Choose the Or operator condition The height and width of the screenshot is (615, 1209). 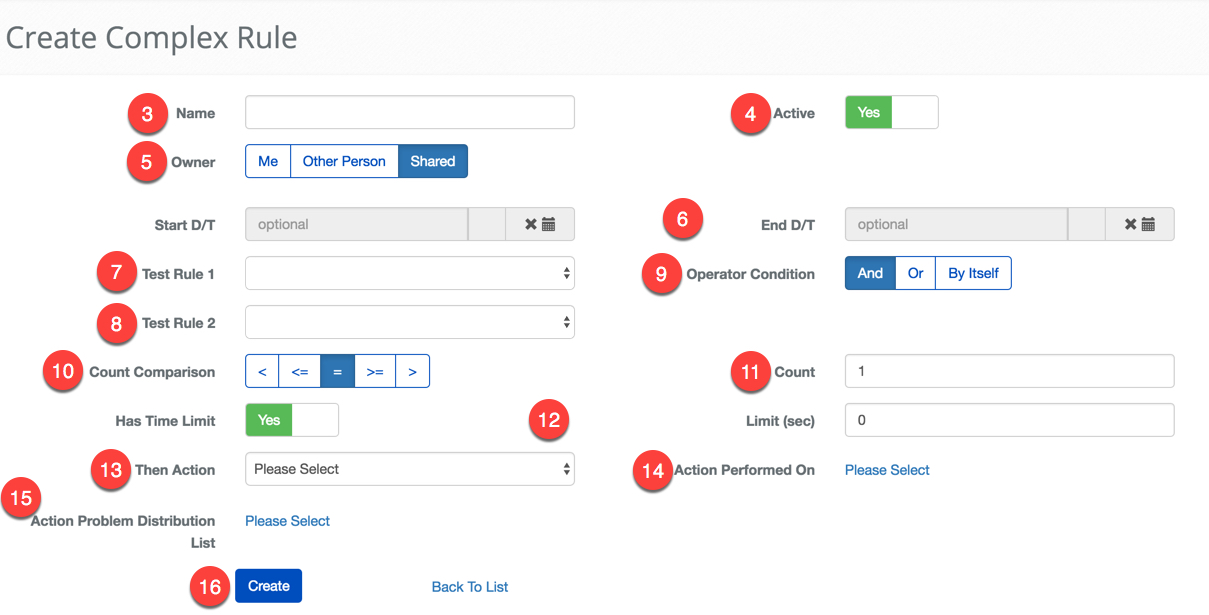pyautogui.click(x=915, y=274)
